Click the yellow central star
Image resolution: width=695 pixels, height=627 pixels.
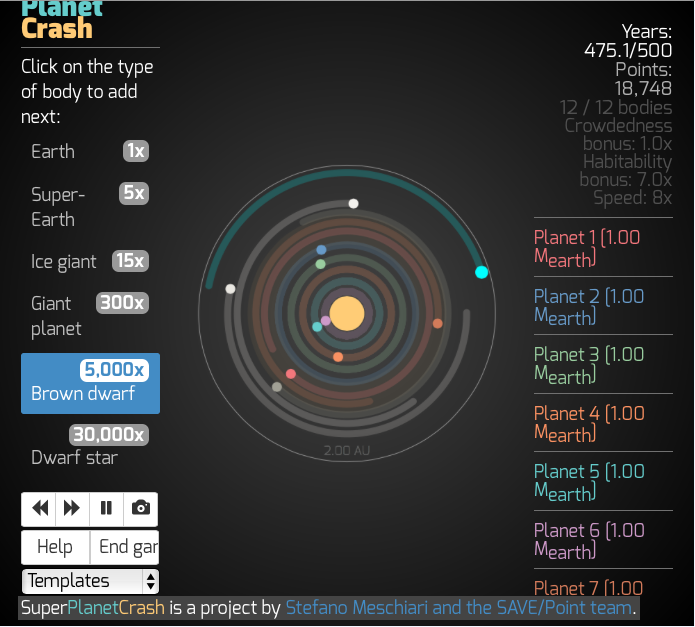(x=347, y=313)
